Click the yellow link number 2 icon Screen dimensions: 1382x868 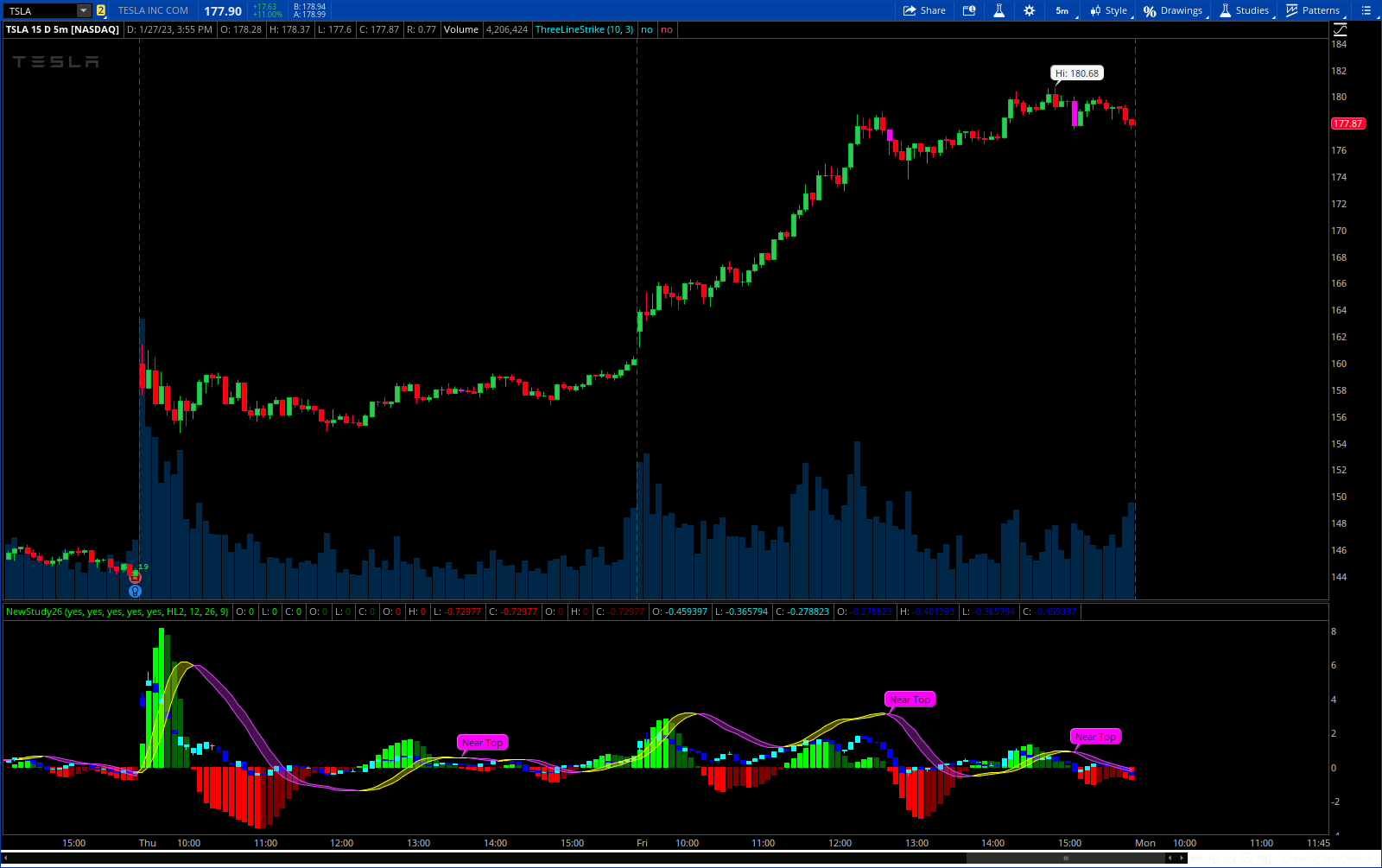pyautogui.click(x=101, y=10)
